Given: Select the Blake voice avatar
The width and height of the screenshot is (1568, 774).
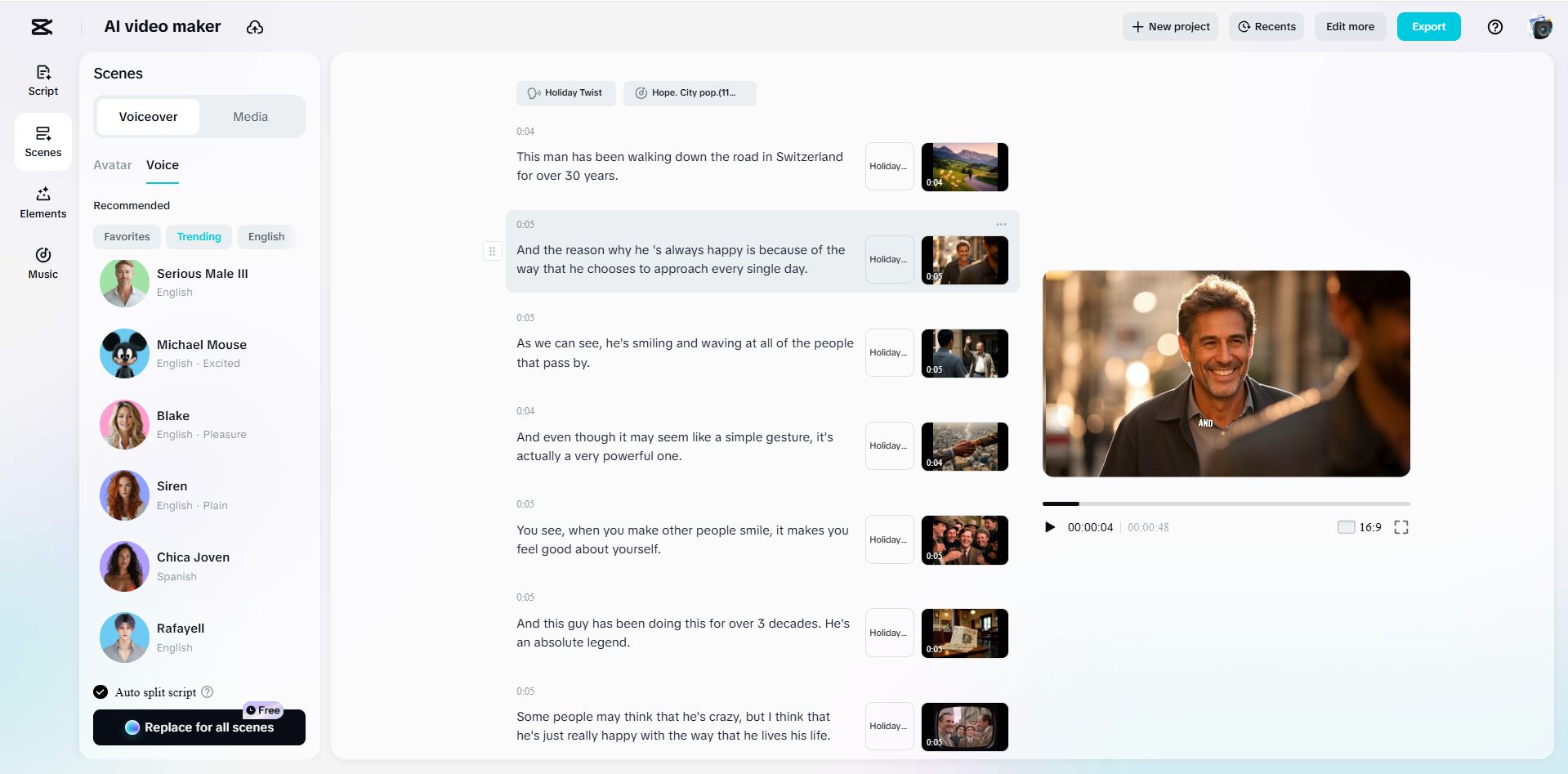Looking at the screenshot, I should [x=124, y=425].
